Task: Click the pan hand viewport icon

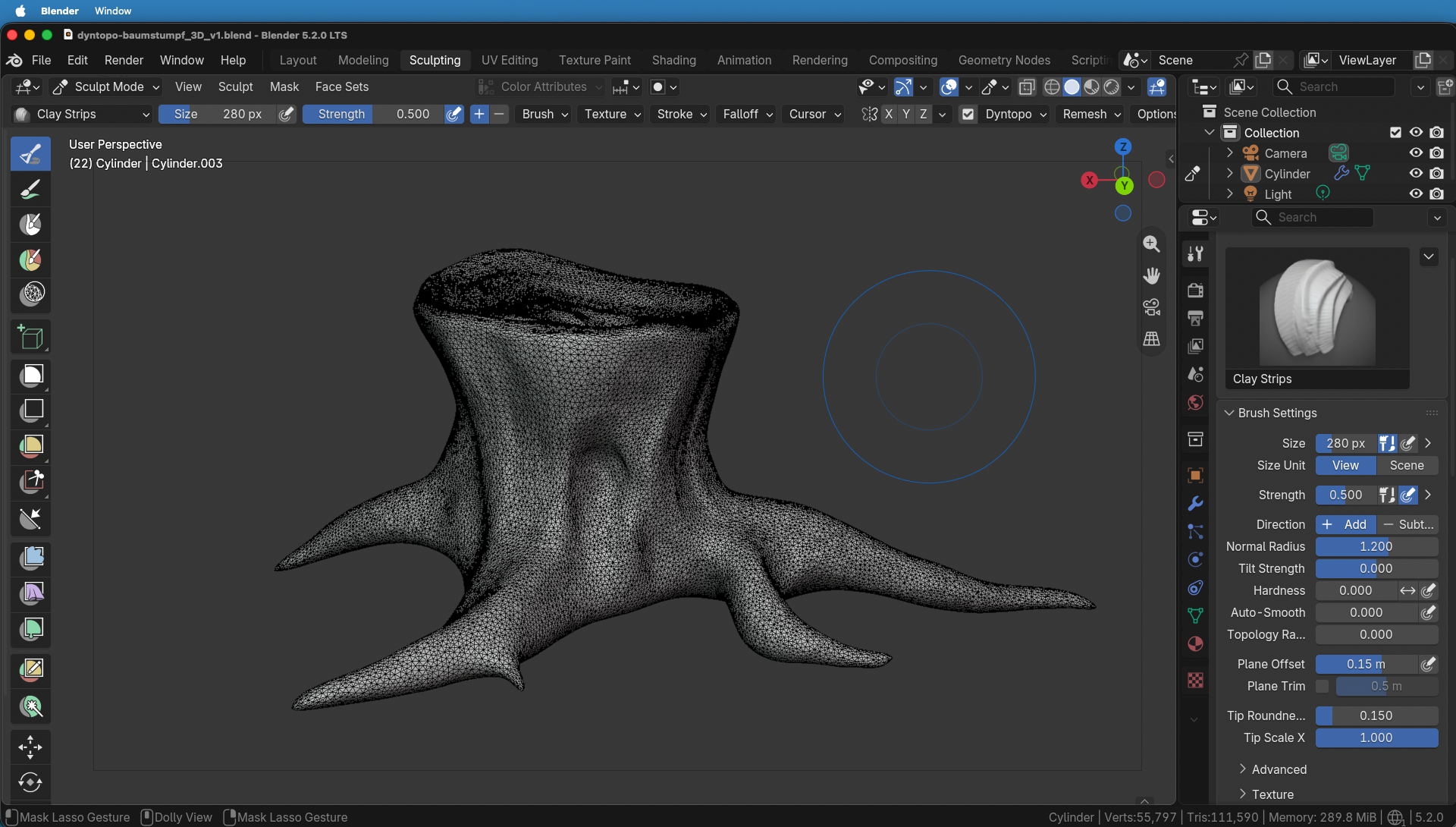Action: [1151, 275]
